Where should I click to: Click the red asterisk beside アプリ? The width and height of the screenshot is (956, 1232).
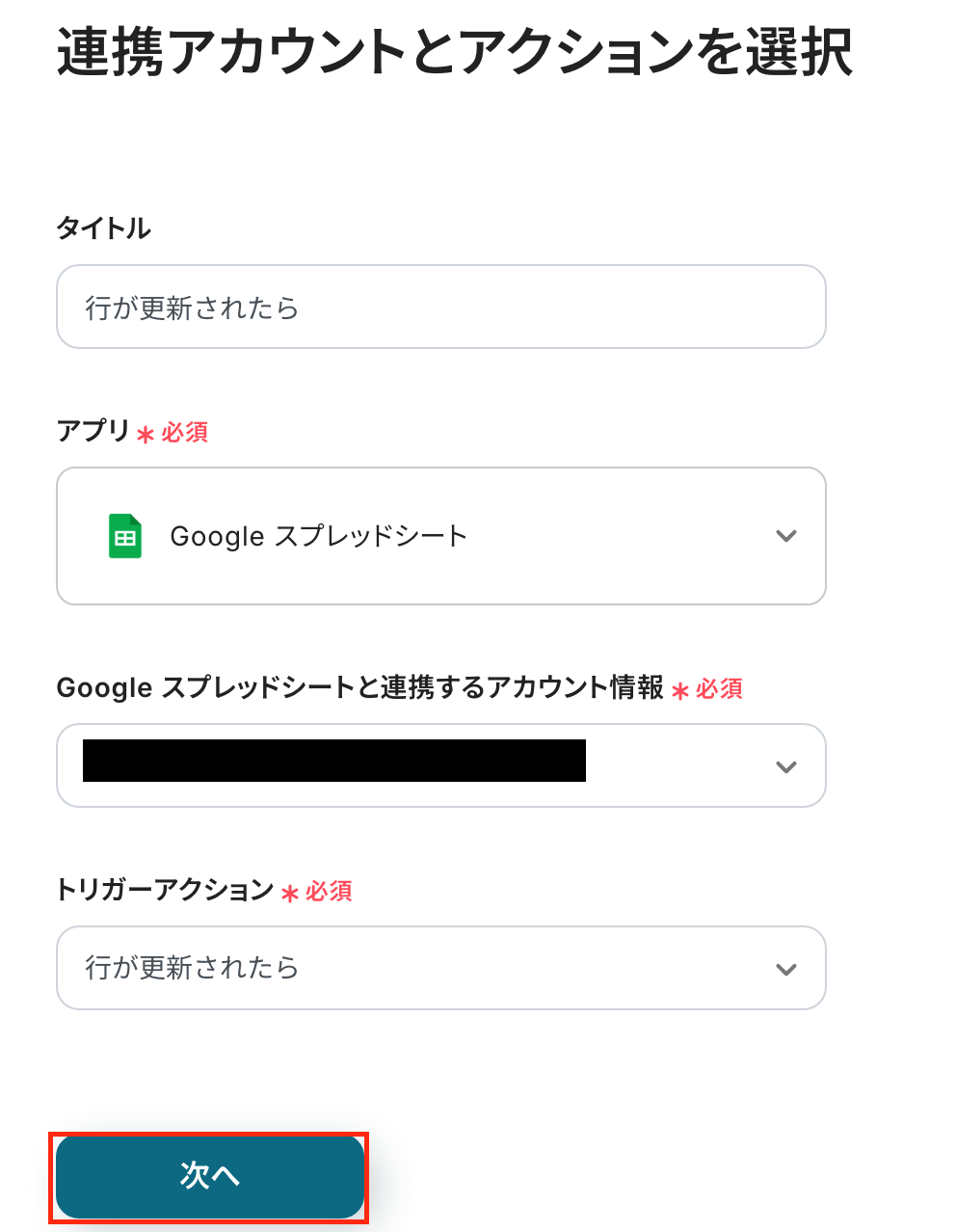(x=146, y=435)
